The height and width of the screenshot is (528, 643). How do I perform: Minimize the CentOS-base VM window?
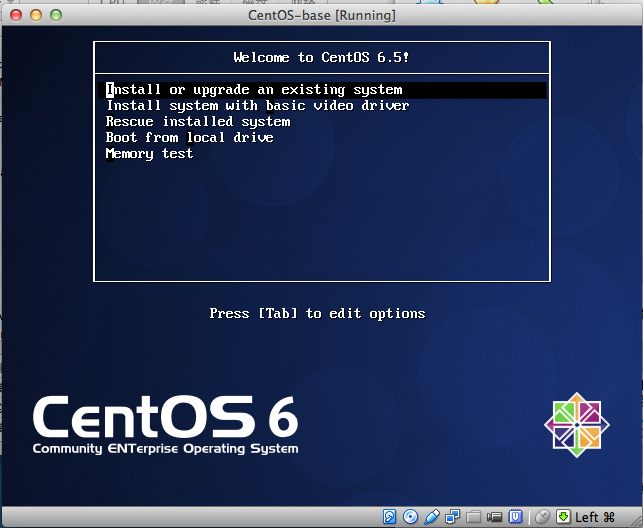36,15
